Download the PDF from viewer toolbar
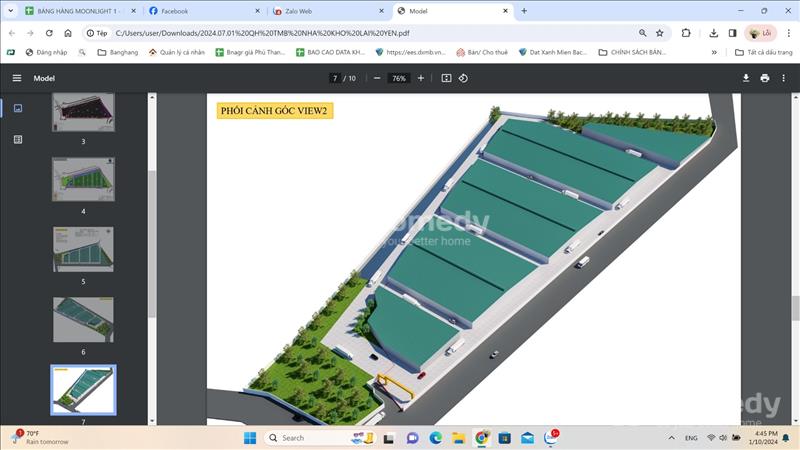Viewport: 800px width, 450px height. pyautogui.click(x=746, y=78)
